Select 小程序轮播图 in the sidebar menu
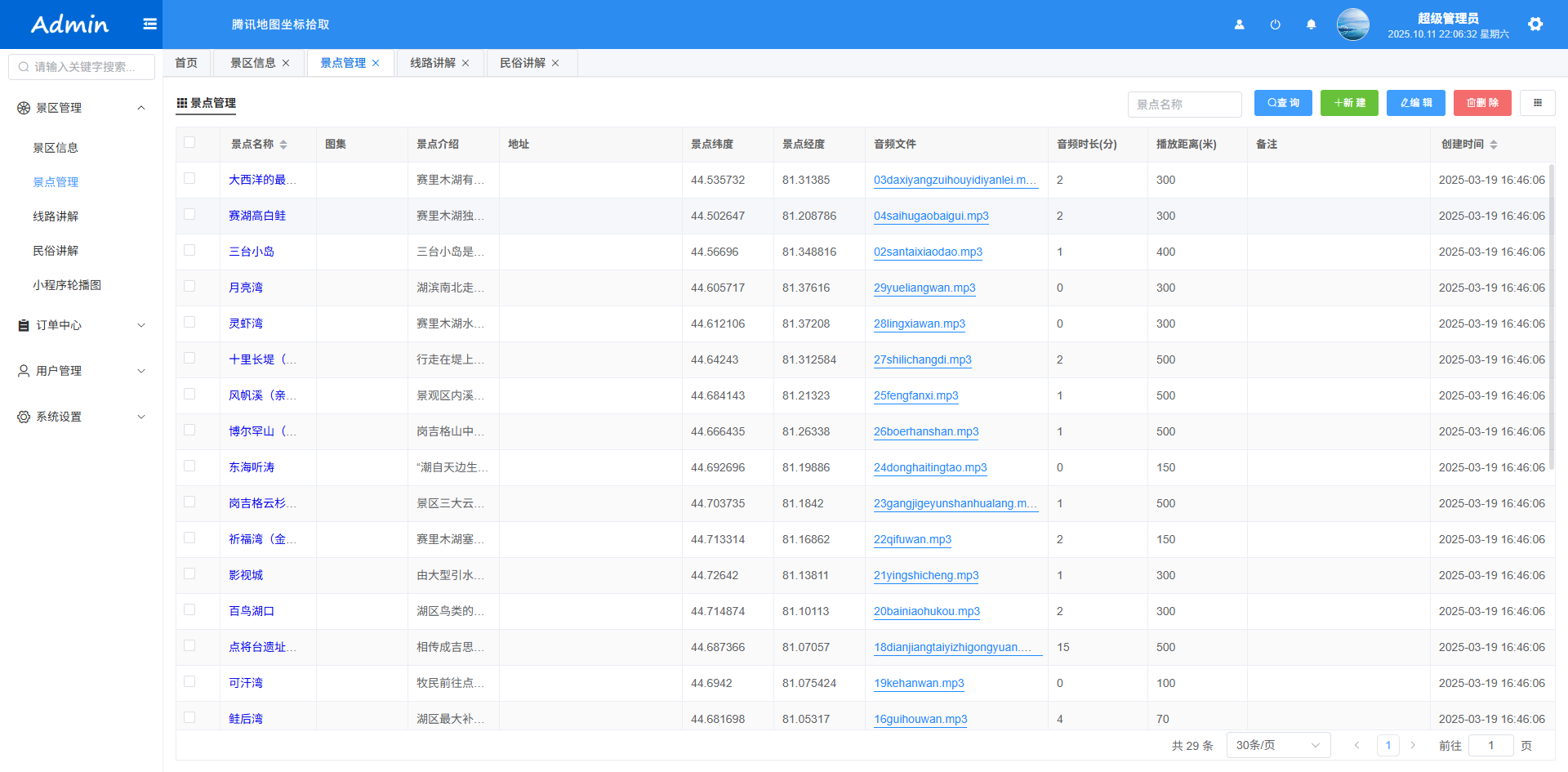The height and width of the screenshot is (772, 1568). coord(67,285)
